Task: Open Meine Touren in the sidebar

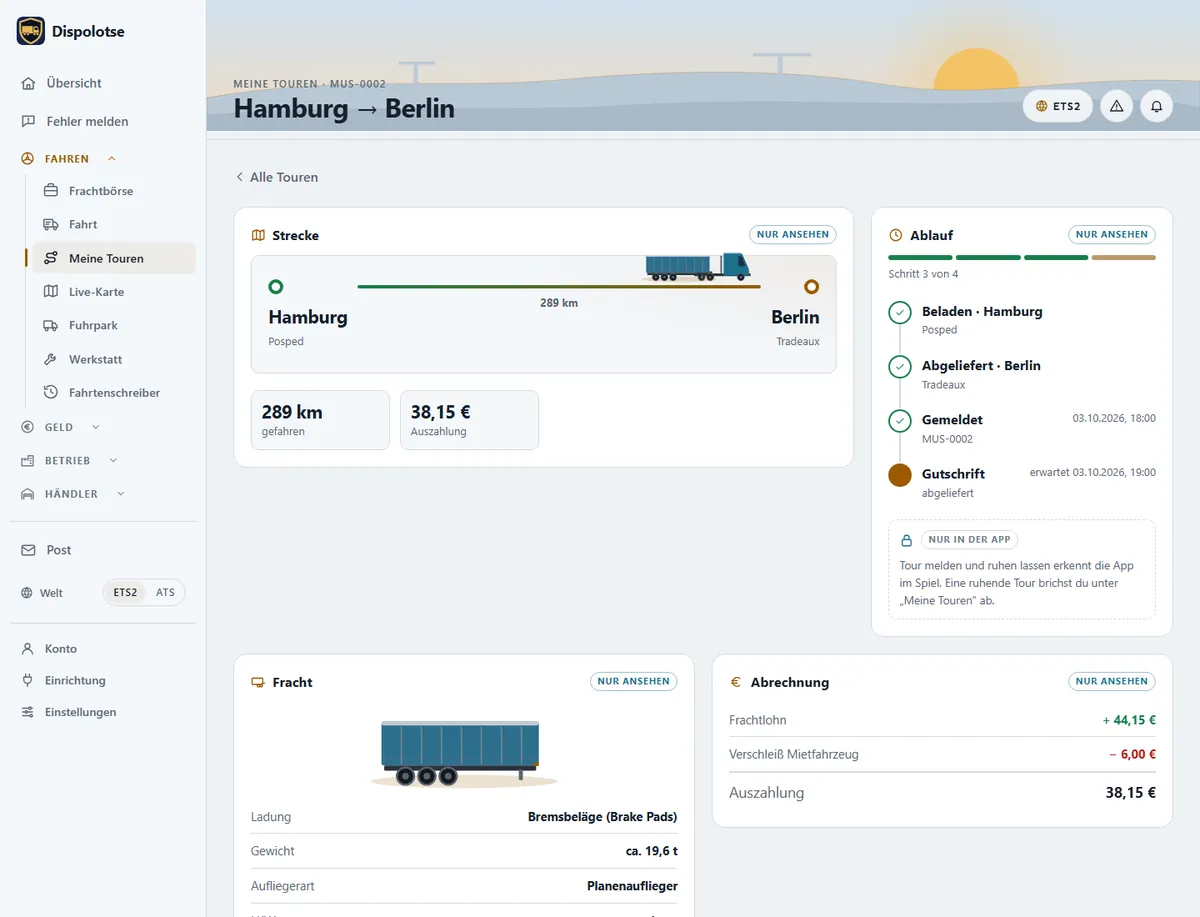Action: pyautogui.click(x=114, y=258)
